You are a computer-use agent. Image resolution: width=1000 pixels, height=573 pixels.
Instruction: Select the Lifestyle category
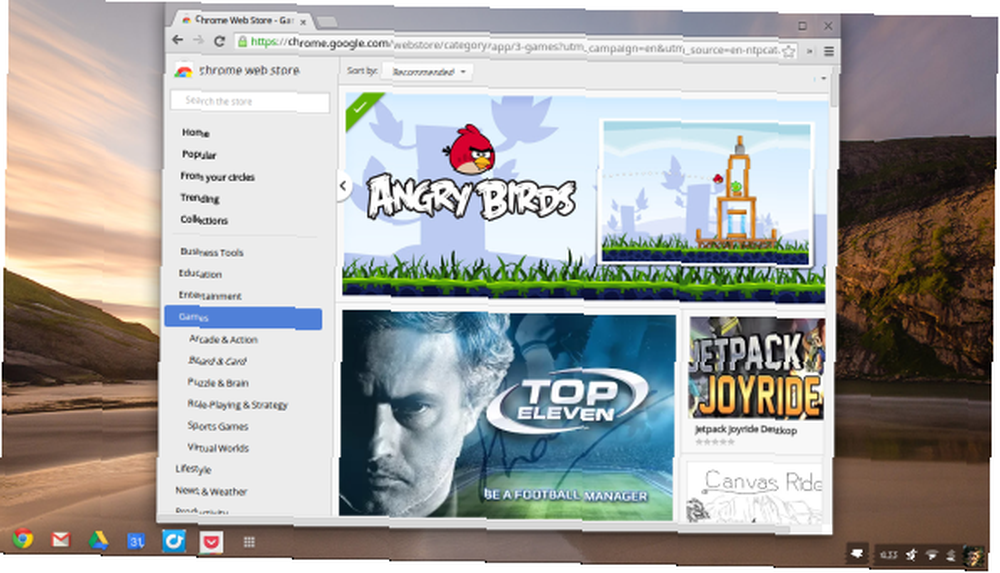click(x=193, y=469)
